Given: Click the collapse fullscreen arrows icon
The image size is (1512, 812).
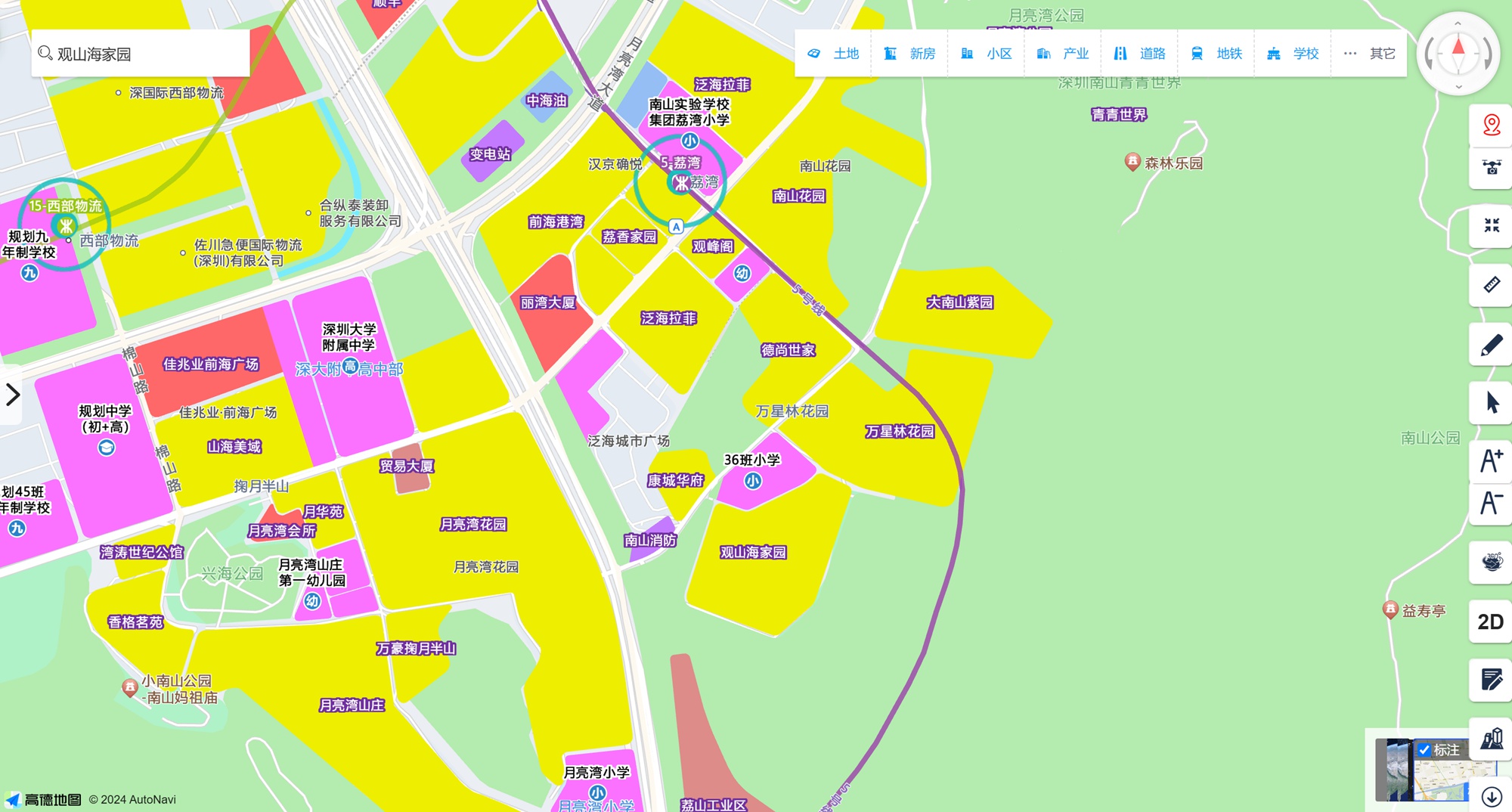Looking at the screenshot, I should [x=1491, y=225].
